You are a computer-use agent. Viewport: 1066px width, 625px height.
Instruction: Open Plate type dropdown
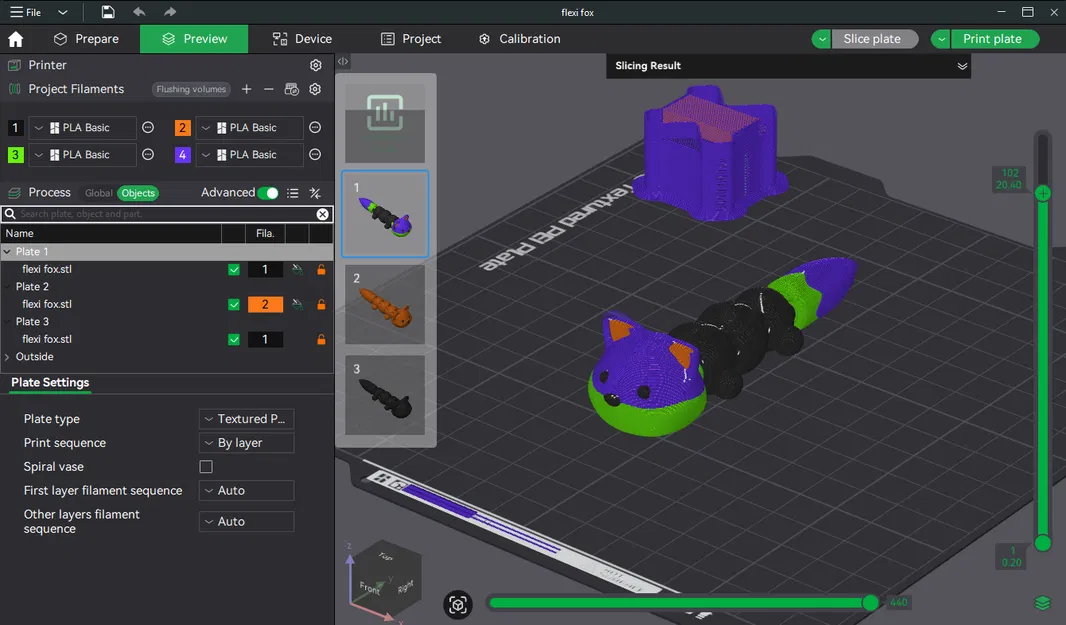tap(246, 419)
